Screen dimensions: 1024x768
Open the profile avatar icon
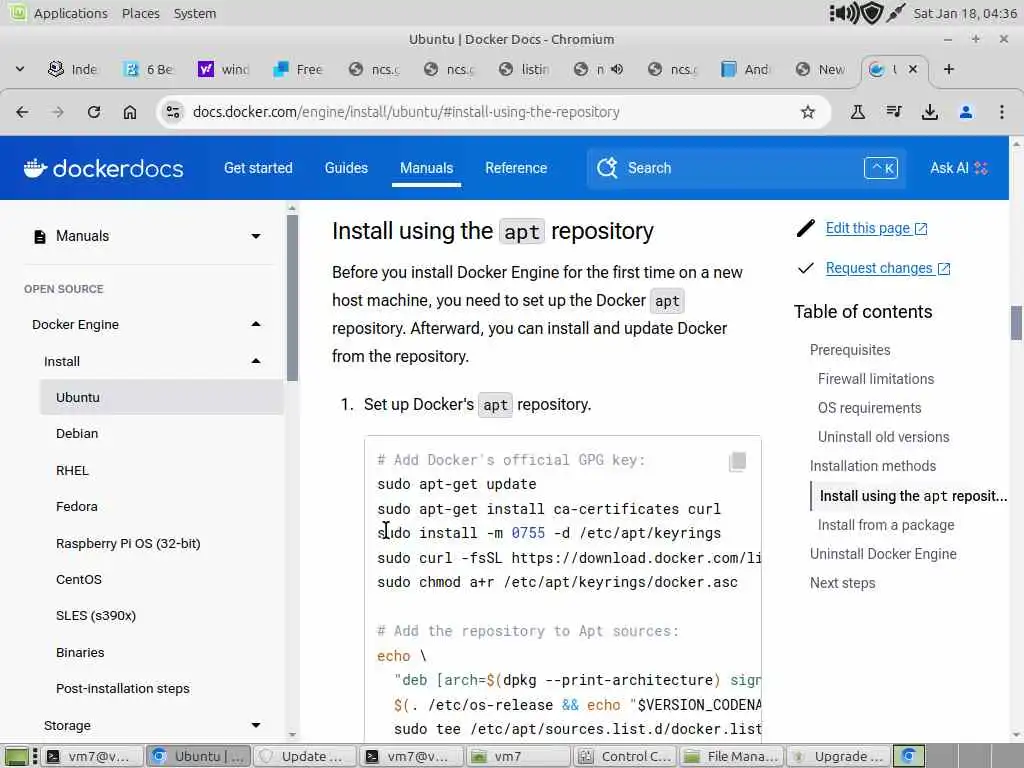click(x=966, y=112)
